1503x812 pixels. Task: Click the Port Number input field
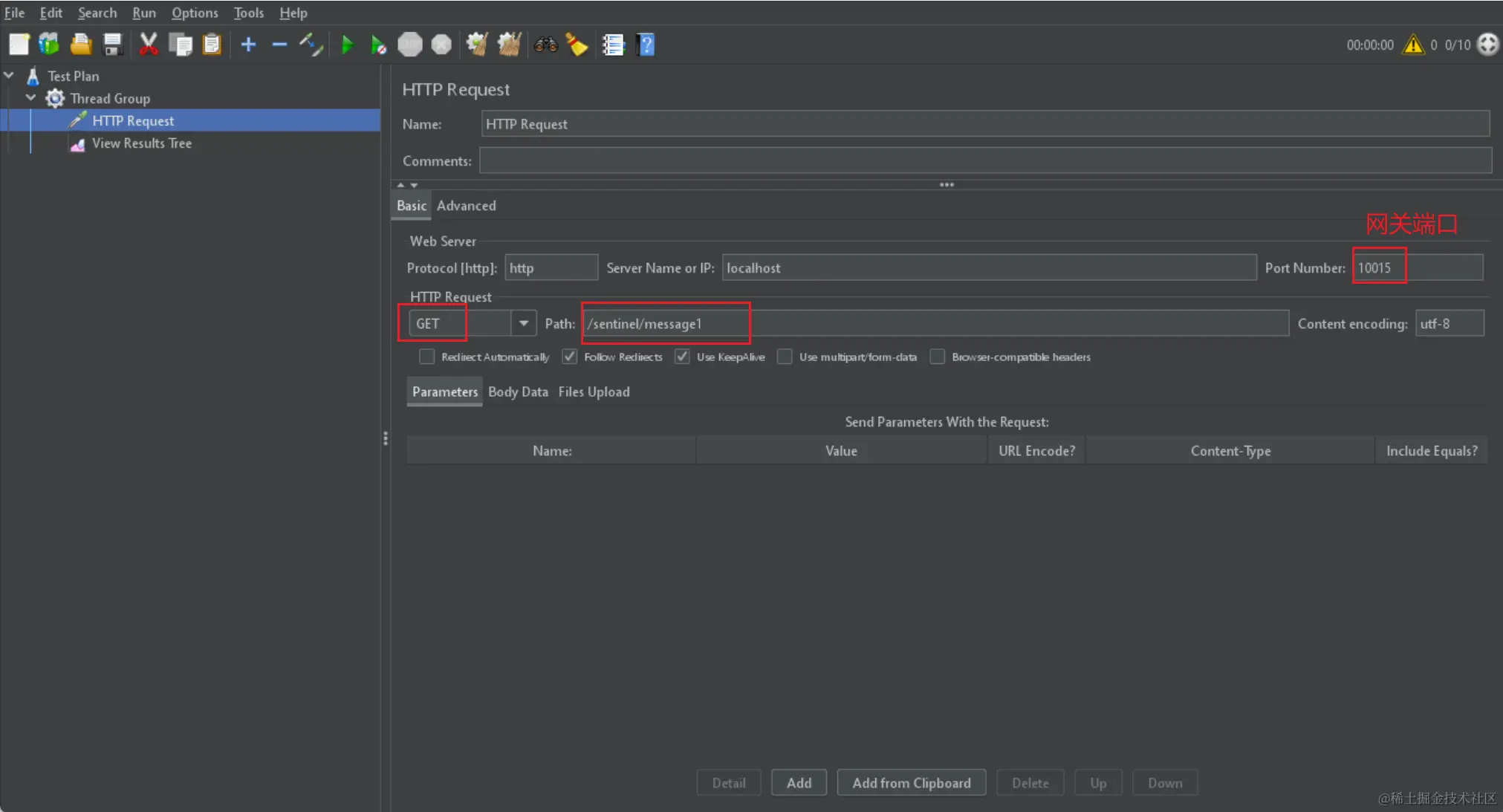[1417, 268]
